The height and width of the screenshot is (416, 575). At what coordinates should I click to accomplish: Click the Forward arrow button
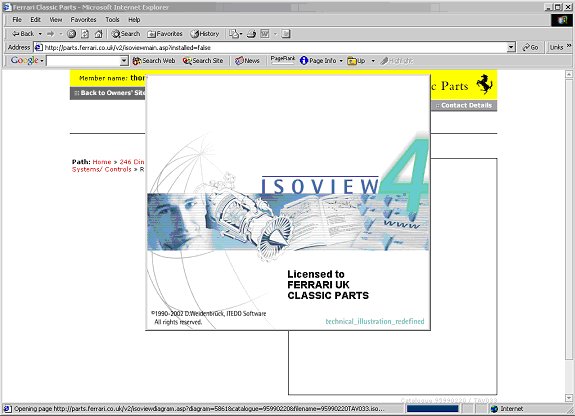tap(51, 34)
